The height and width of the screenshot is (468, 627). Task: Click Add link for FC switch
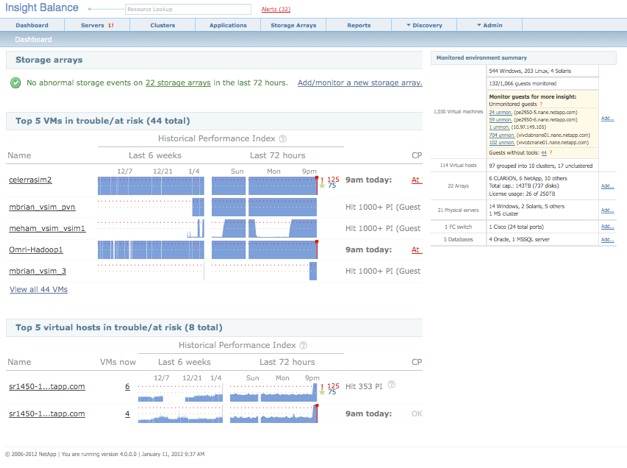pyautogui.click(x=607, y=227)
